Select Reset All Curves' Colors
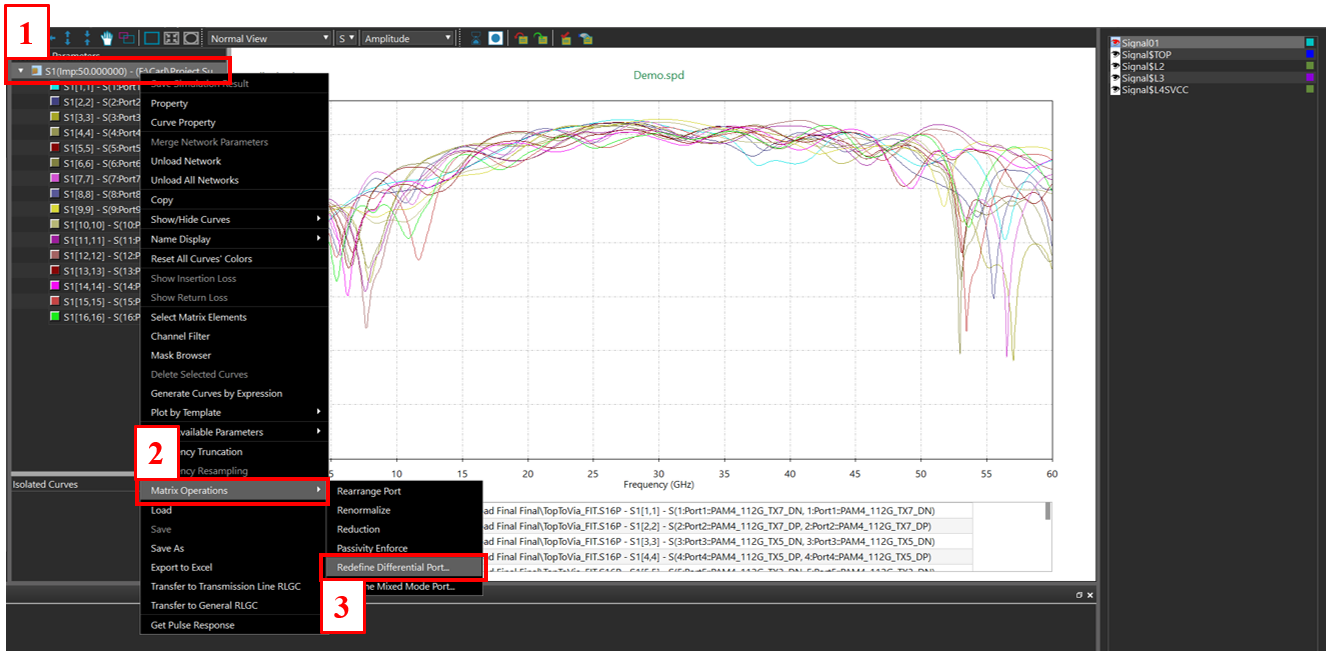This screenshot has height=654, width=1329. tap(234, 258)
